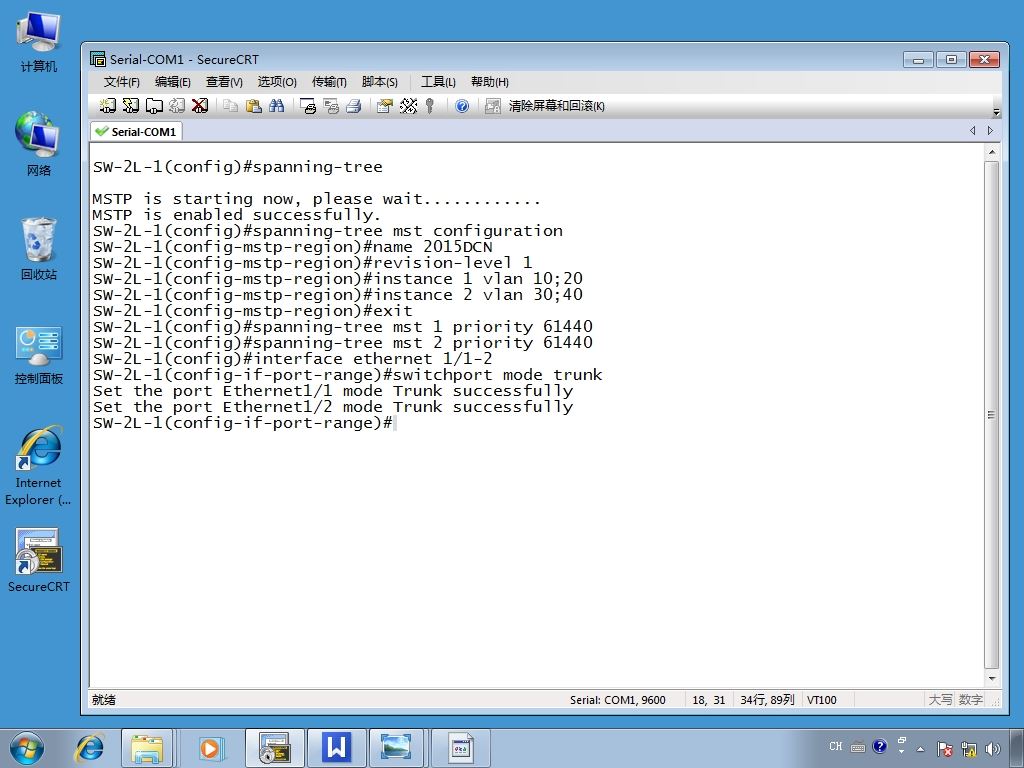Click the terminal scrollbar up arrow
Screen dimensions: 1024x768
tap(991, 152)
